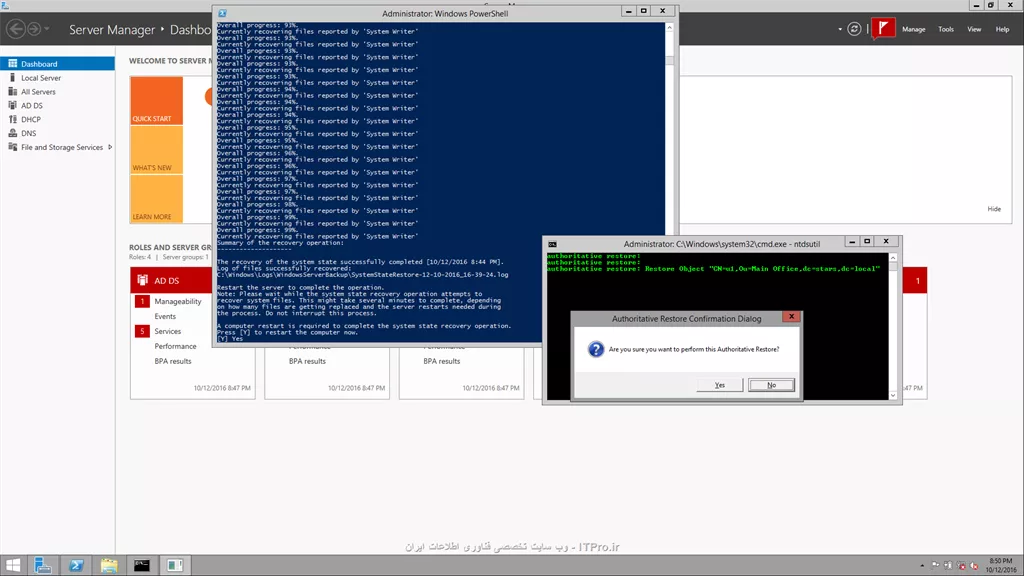This screenshot has width=1024, height=576.
Task: Hide the welcome panel
Action: (x=994, y=209)
